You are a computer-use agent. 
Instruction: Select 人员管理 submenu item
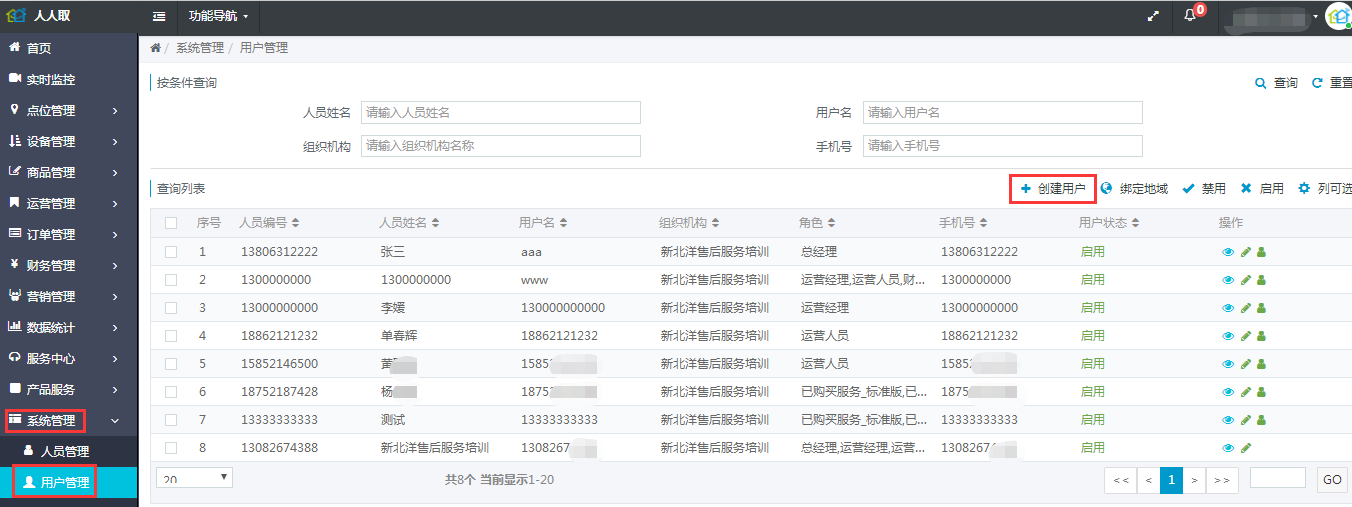tap(69, 452)
